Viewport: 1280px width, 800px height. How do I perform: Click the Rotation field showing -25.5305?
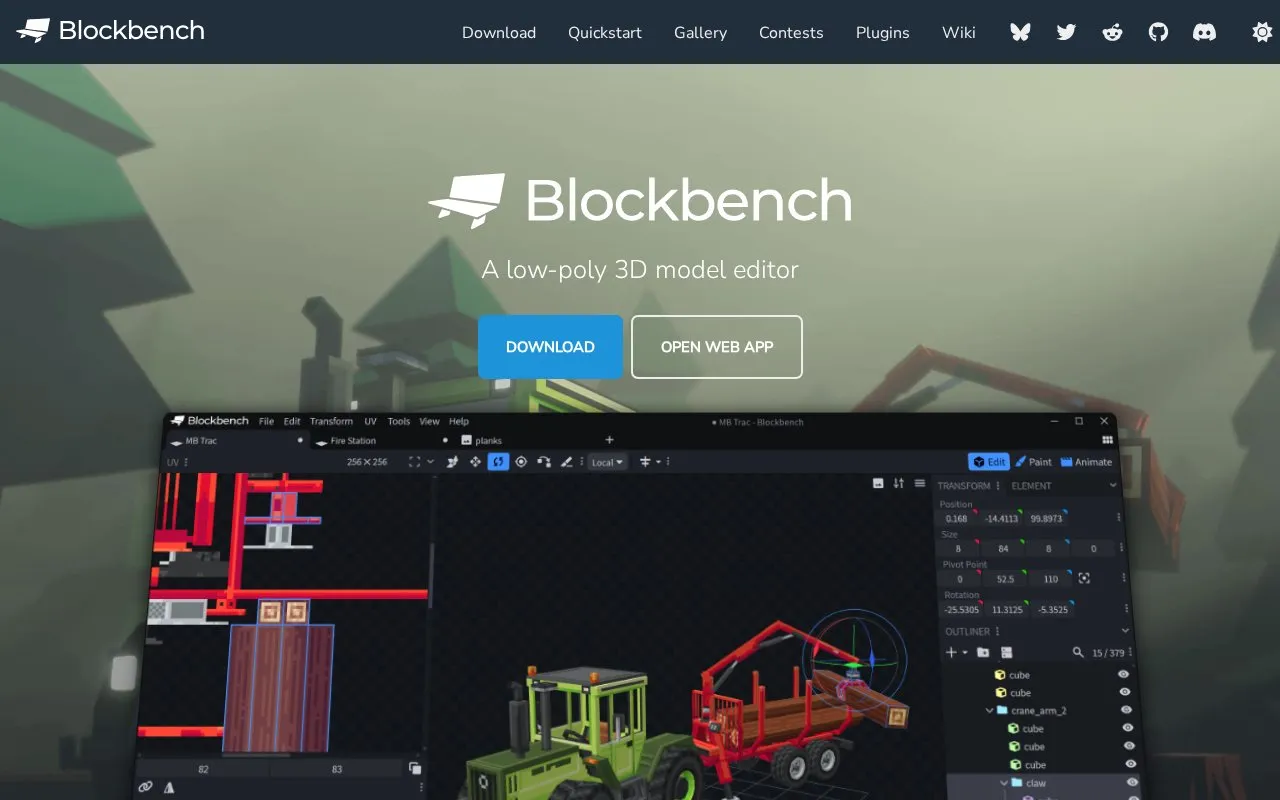pyautogui.click(x=963, y=609)
